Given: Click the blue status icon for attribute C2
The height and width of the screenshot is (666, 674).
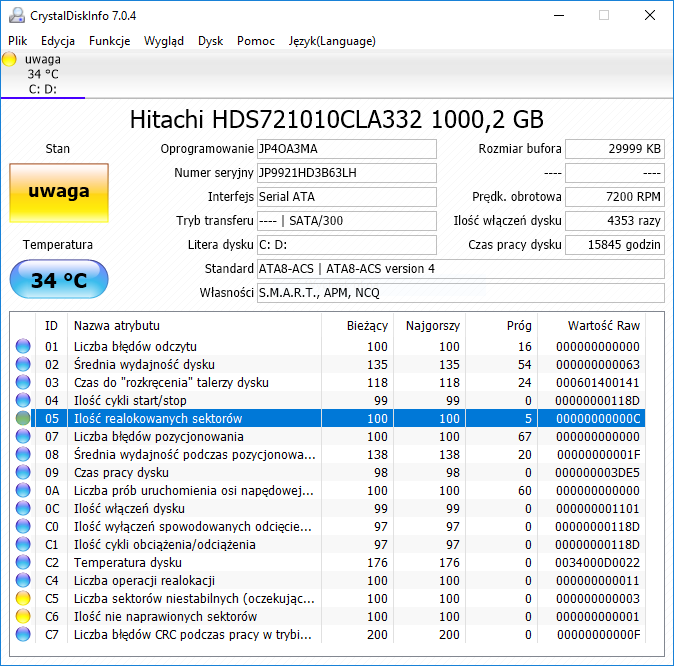Looking at the screenshot, I should point(23,562).
